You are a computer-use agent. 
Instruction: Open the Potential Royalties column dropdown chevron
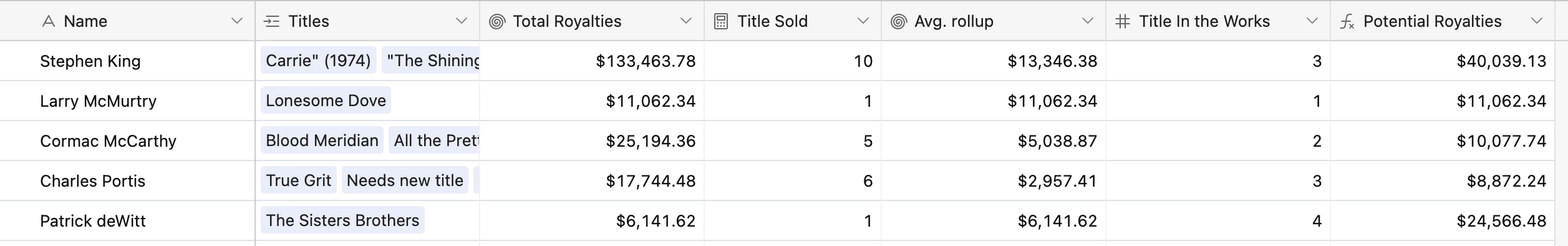click(x=1537, y=21)
